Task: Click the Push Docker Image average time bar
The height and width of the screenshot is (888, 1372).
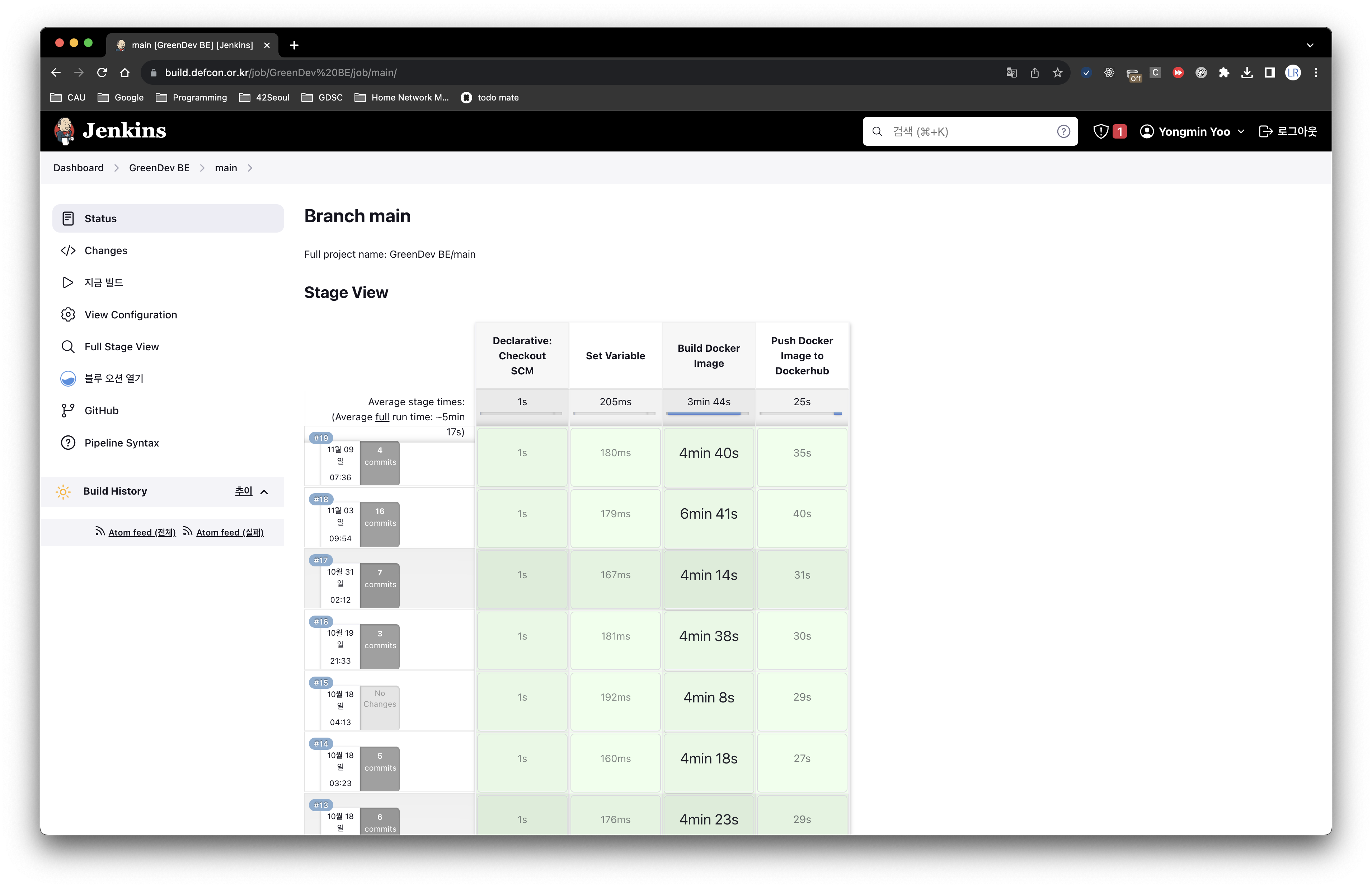Action: [x=802, y=413]
